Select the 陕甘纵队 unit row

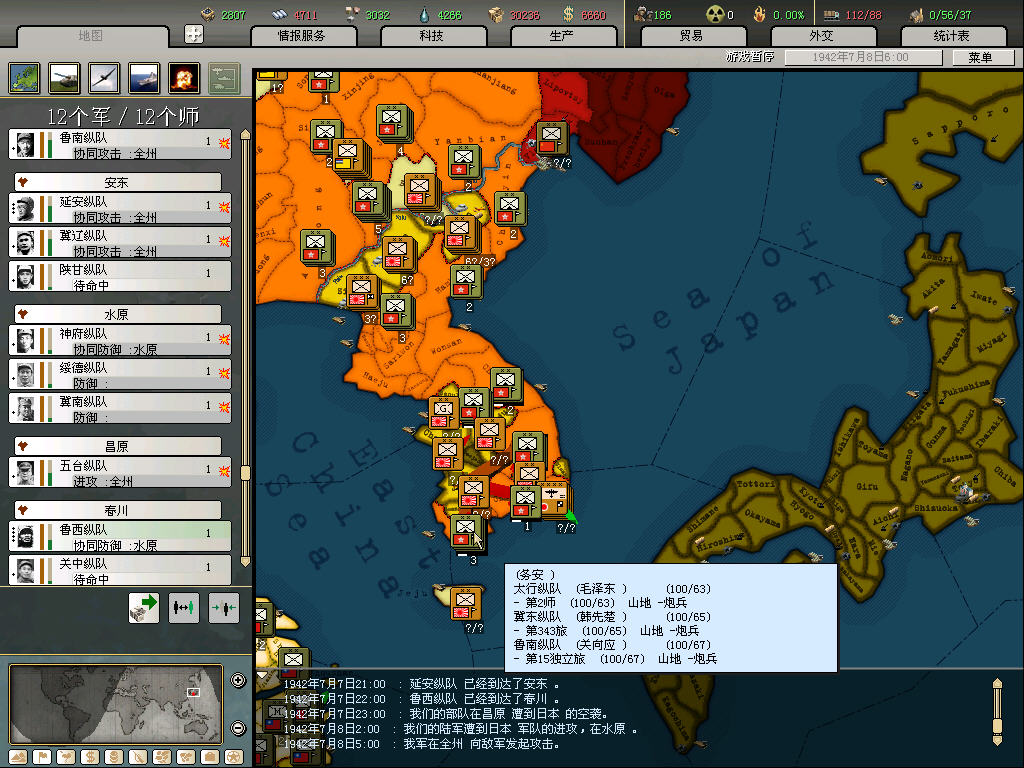tap(120, 276)
